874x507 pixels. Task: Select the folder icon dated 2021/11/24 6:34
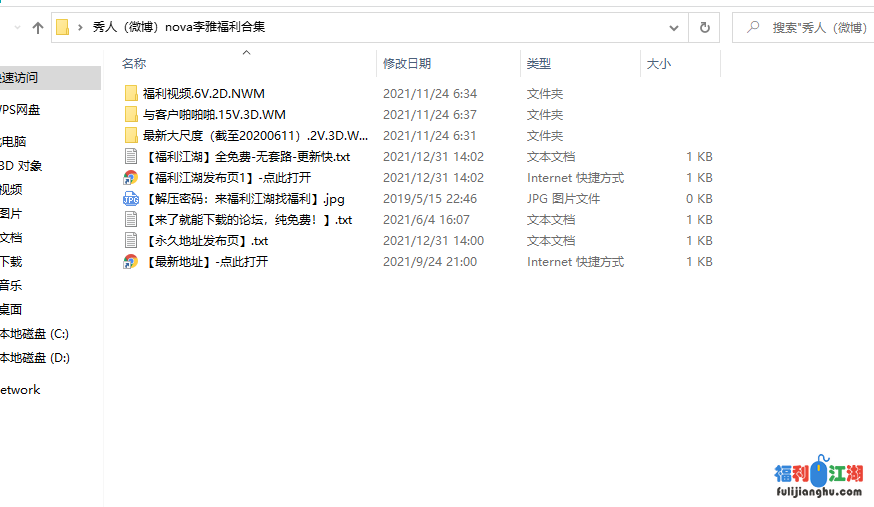(x=130, y=94)
